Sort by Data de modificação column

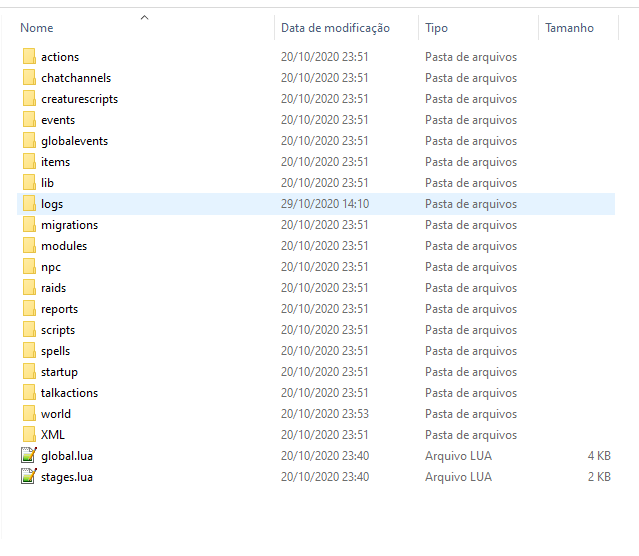pos(335,28)
